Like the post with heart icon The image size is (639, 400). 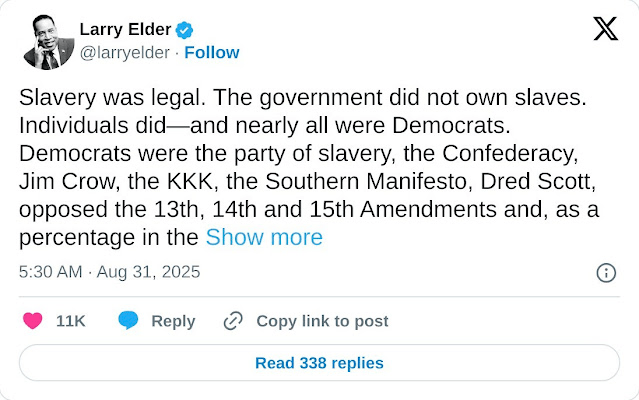tap(33, 321)
